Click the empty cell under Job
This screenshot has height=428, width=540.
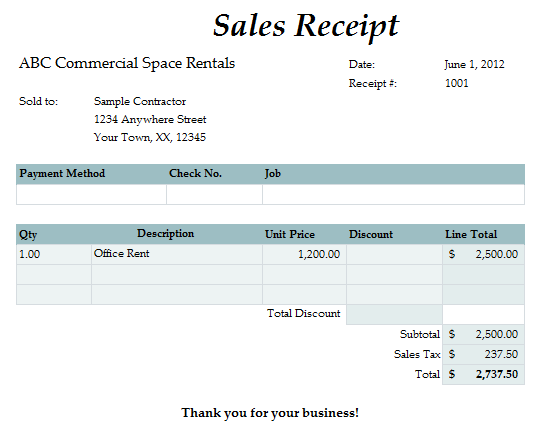tap(394, 195)
